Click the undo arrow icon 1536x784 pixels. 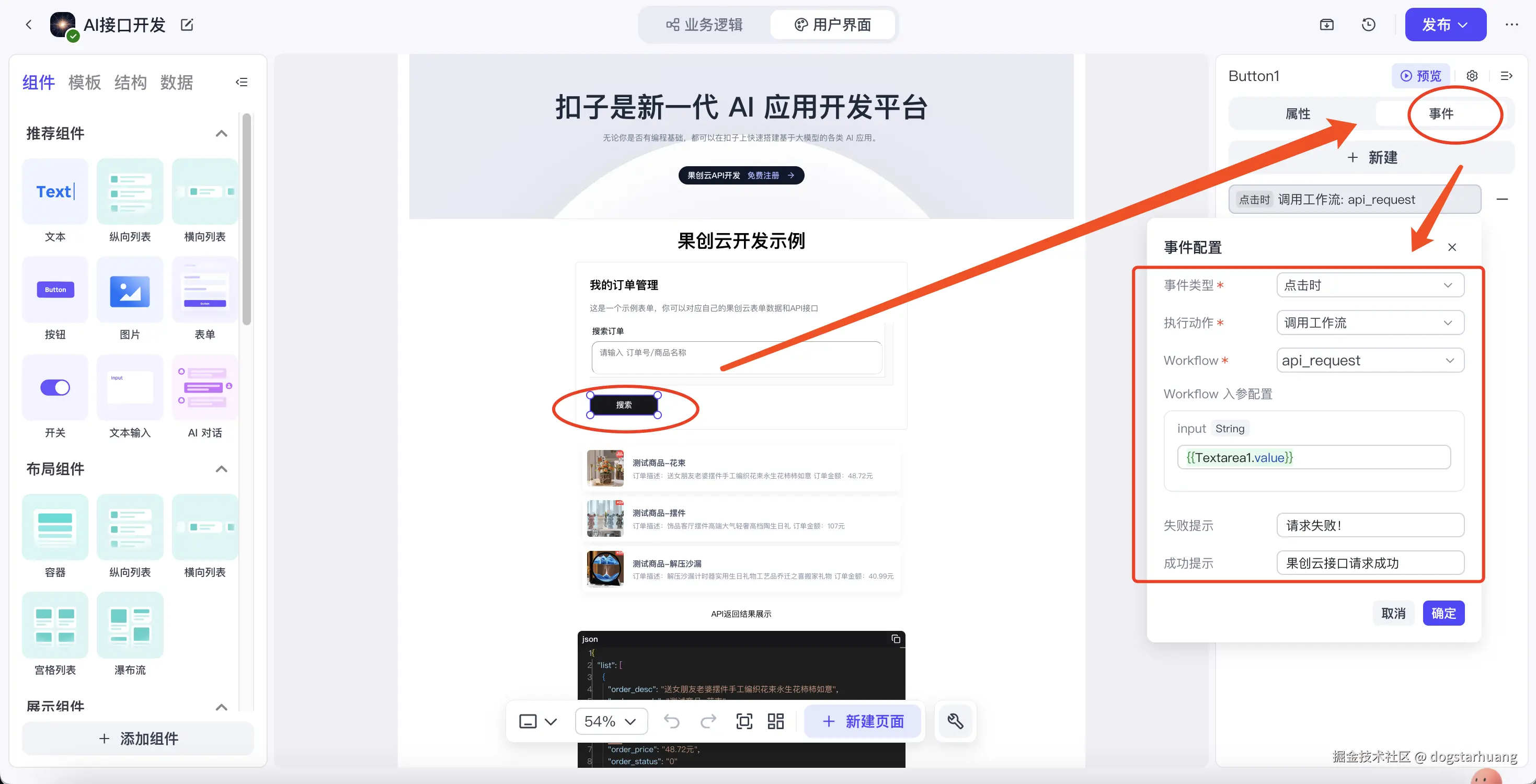[x=671, y=721]
